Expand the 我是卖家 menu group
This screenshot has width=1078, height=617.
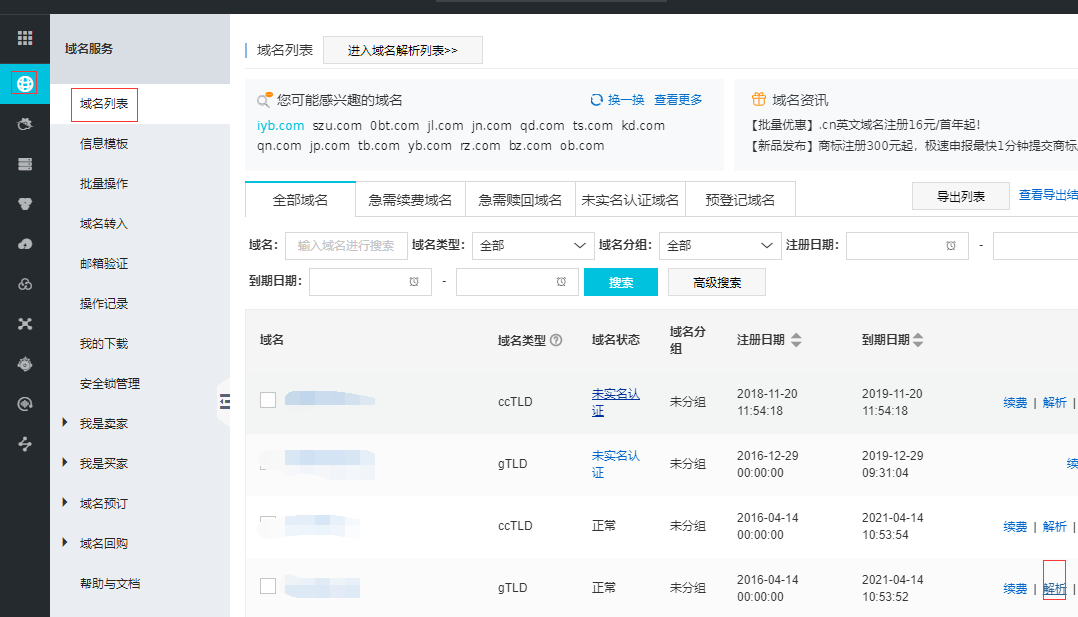65,422
